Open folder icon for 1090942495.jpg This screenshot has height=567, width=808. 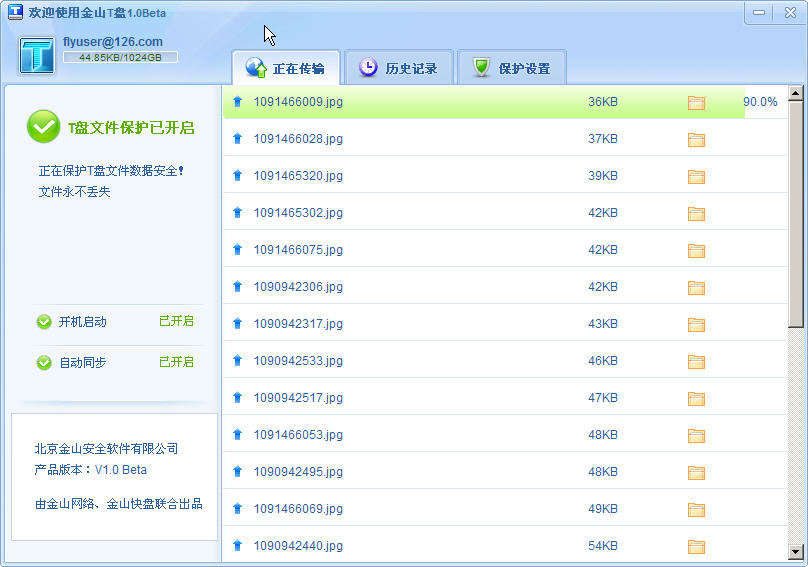click(x=696, y=473)
